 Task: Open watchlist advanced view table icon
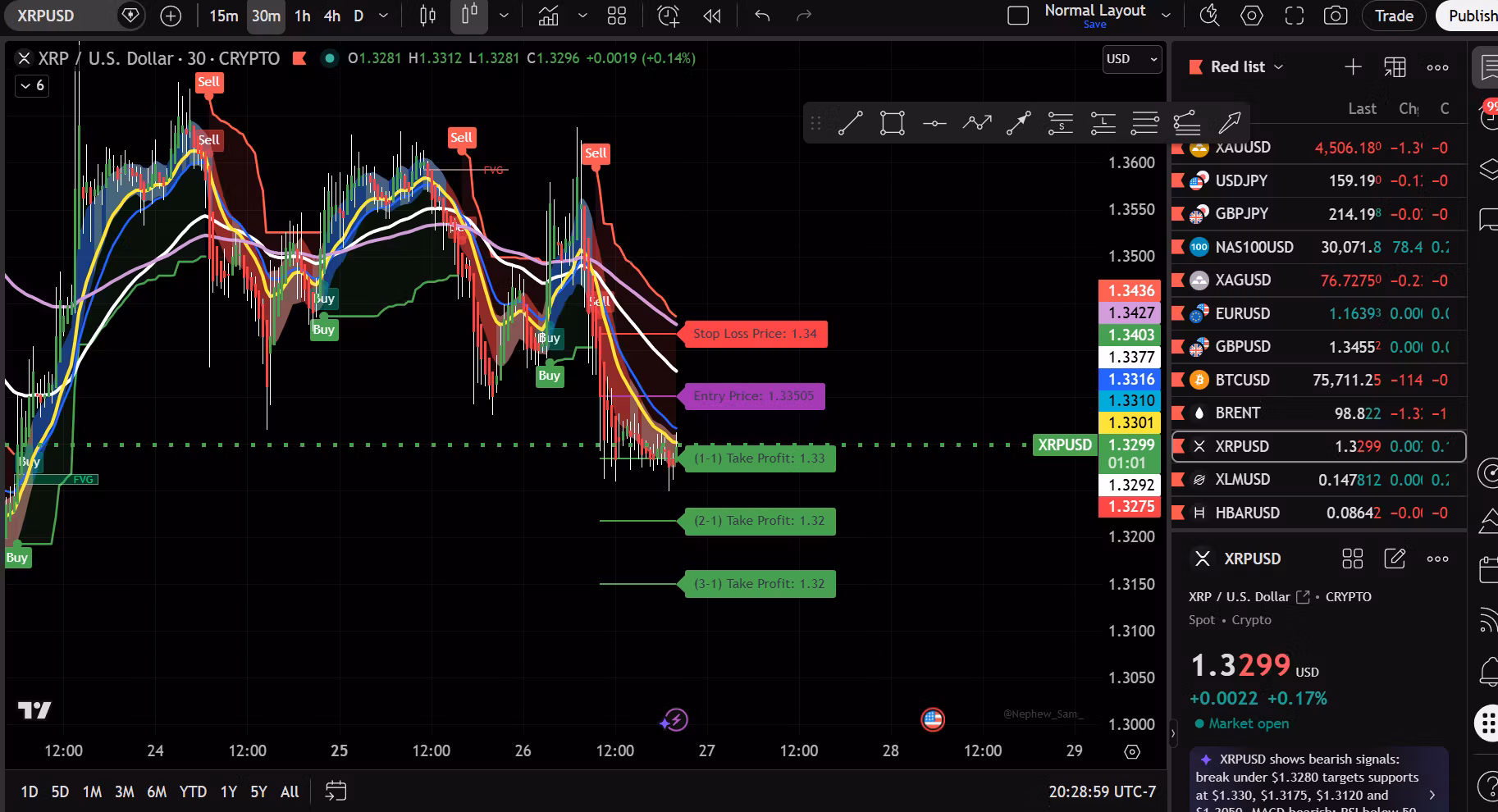[1395, 67]
